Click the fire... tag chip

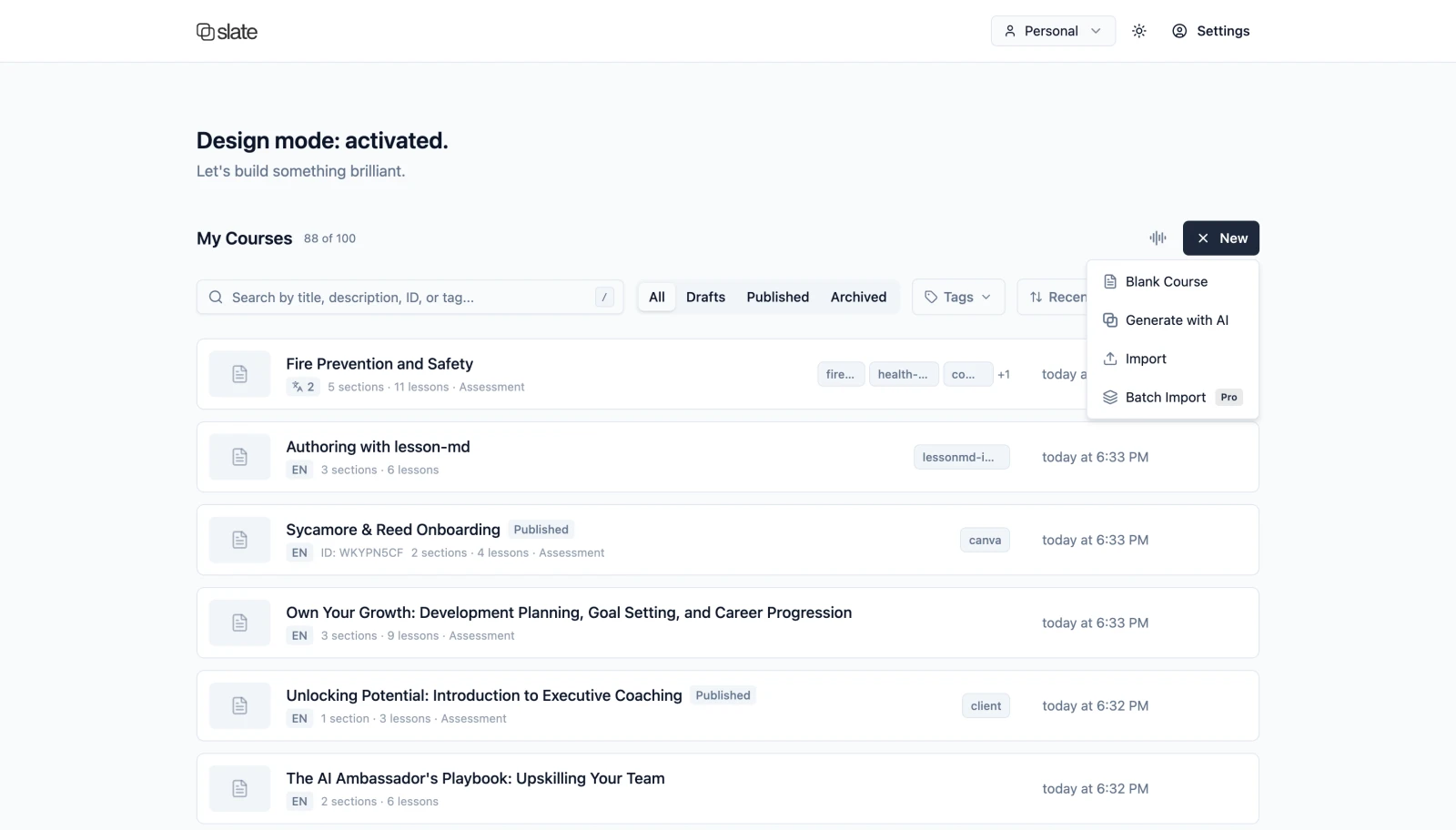[x=841, y=374]
